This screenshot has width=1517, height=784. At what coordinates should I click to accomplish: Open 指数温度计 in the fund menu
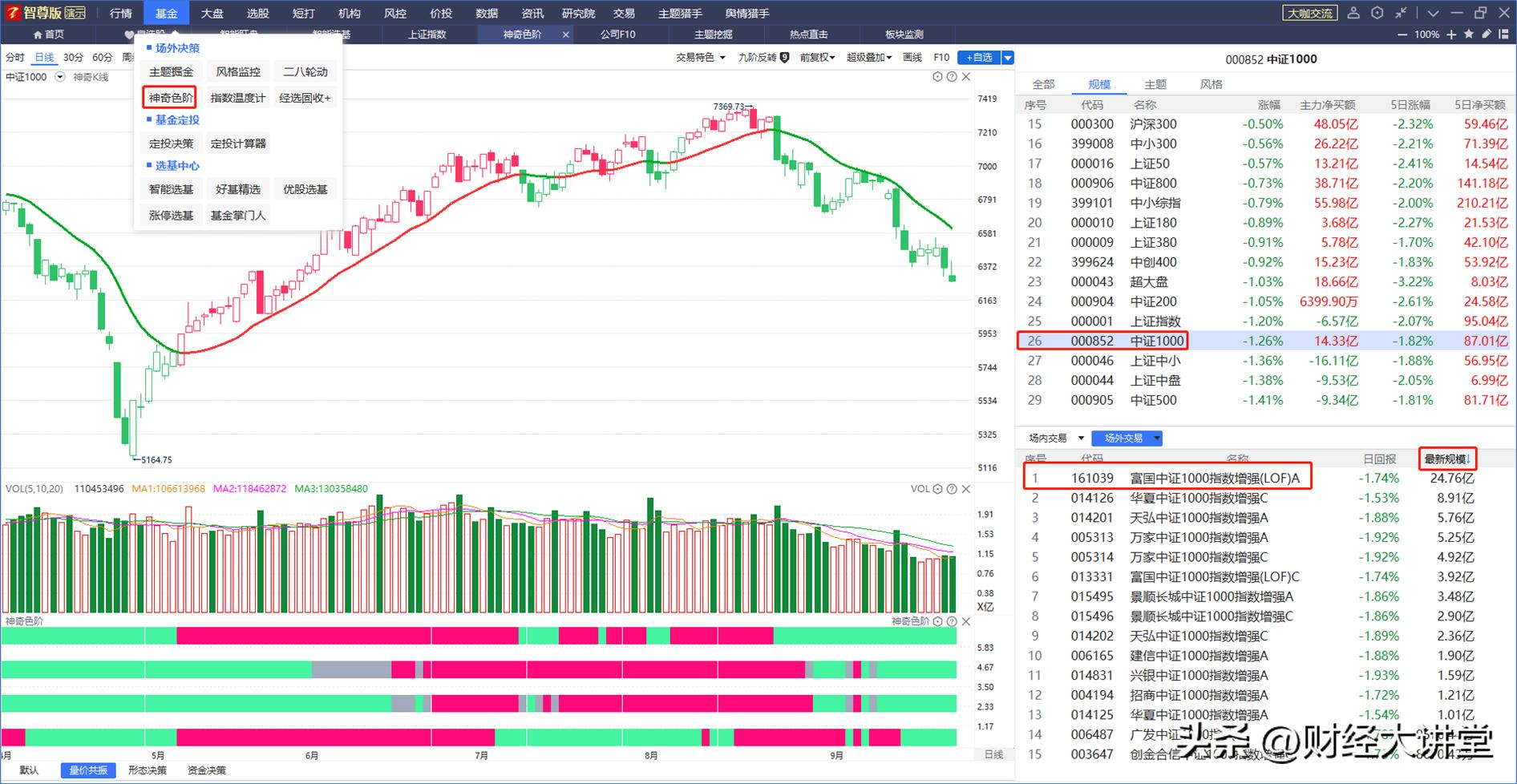237,98
